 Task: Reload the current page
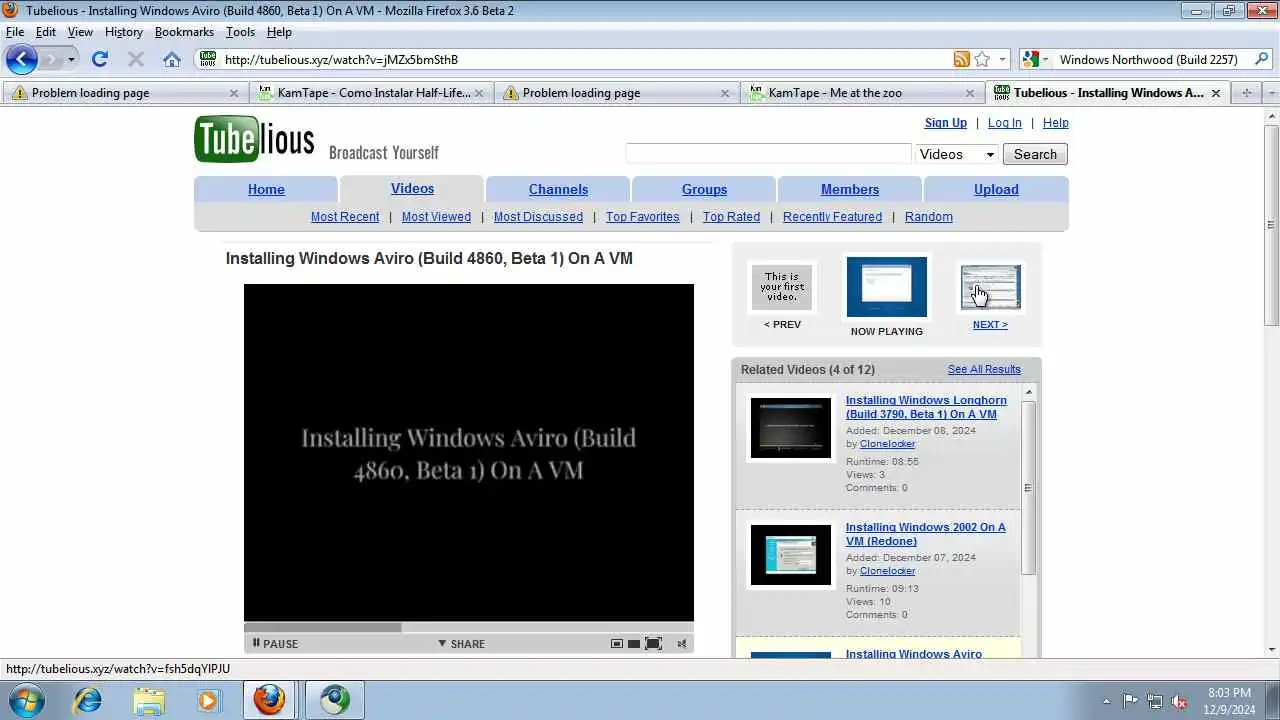pyautogui.click(x=100, y=60)
